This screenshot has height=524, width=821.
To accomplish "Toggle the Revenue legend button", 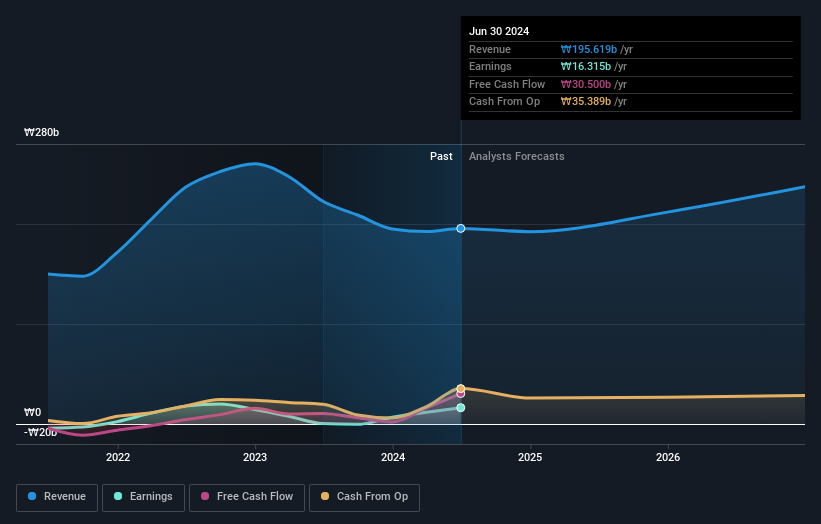I will point(57,497).
